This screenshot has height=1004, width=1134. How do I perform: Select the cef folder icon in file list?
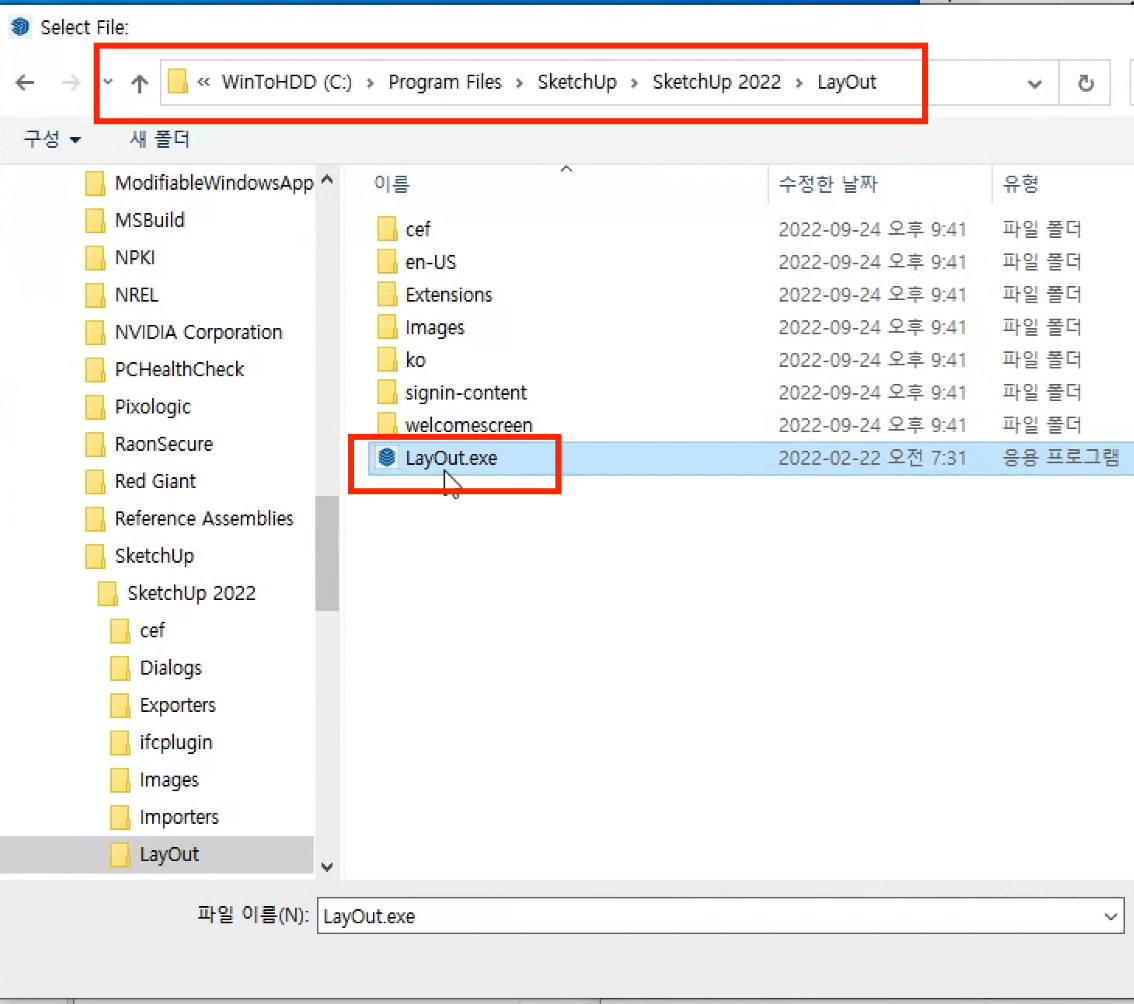(x=387, y=229)
